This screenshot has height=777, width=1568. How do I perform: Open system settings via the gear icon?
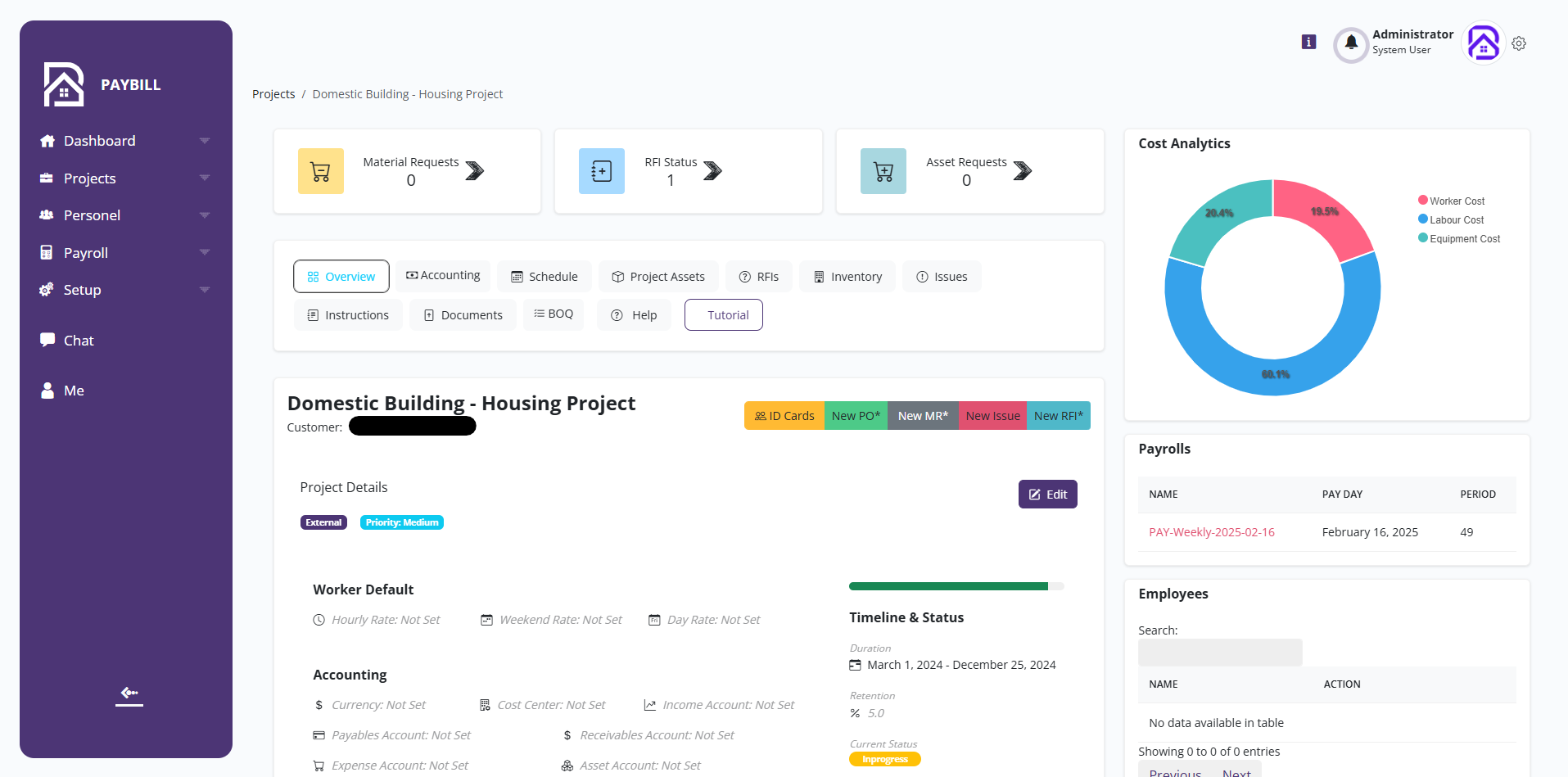[1520, 43]
